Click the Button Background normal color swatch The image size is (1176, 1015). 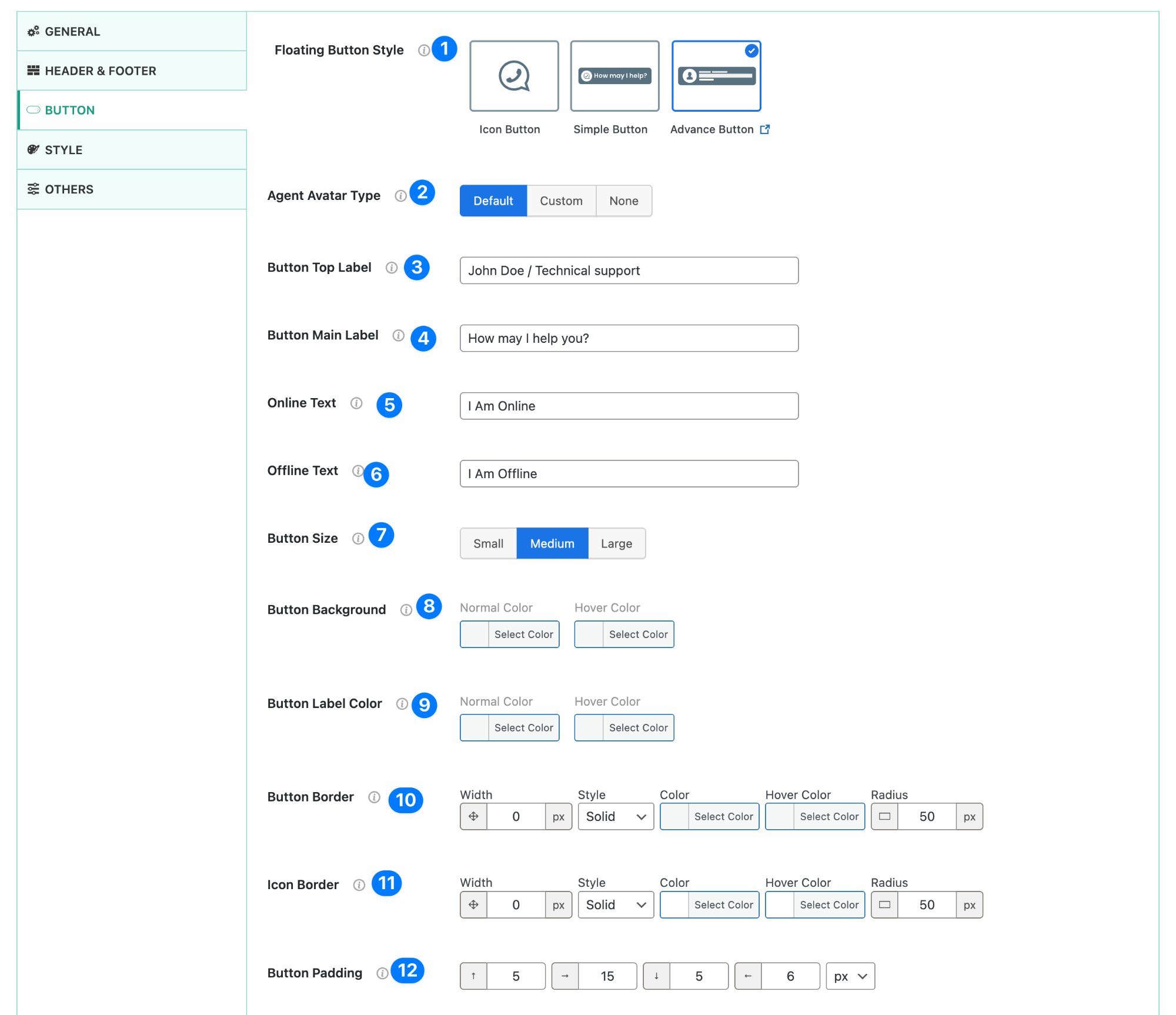(474, 634)
